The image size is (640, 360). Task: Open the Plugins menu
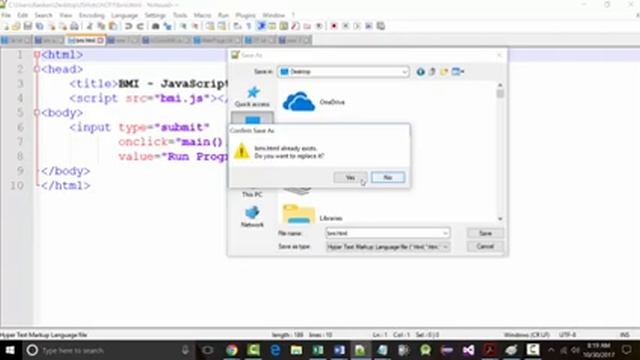[x=245, y=15]
